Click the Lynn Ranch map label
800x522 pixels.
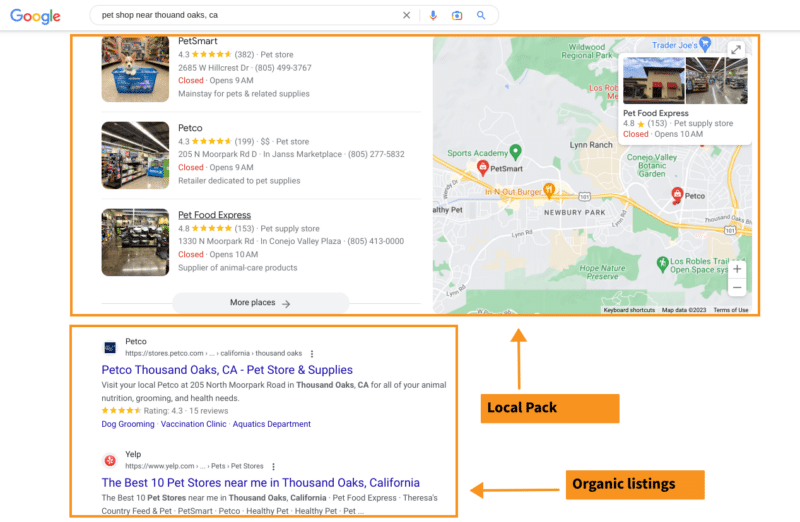[x=591, y=145]
